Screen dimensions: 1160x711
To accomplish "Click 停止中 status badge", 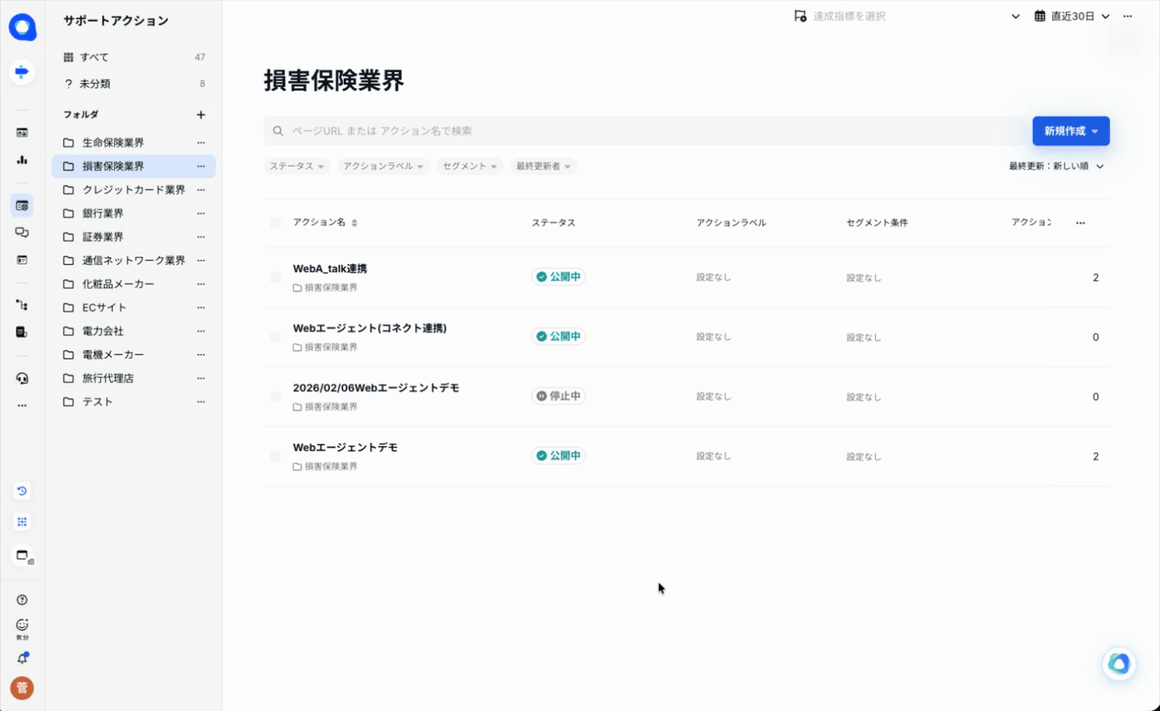I will click(559, 396).
